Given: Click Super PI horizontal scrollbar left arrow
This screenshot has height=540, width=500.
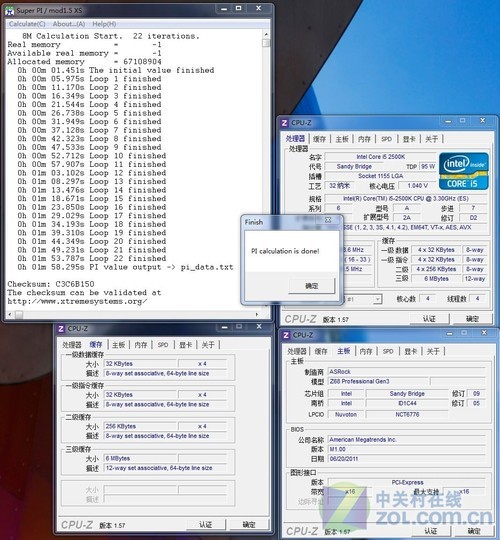Looking at the screenshot, I should point(10,314).
